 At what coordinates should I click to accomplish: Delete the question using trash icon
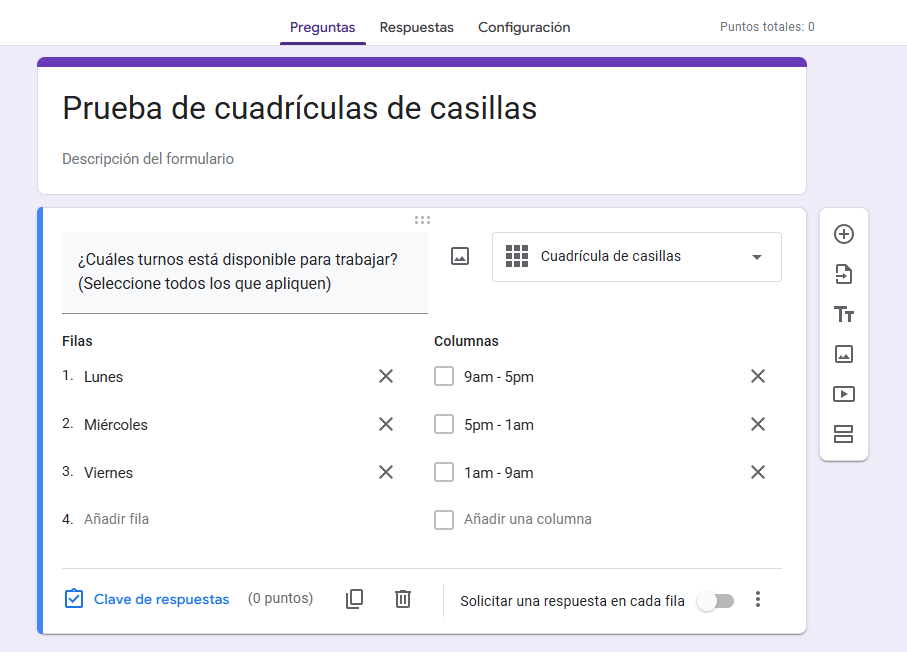click(x=403, y=599)
